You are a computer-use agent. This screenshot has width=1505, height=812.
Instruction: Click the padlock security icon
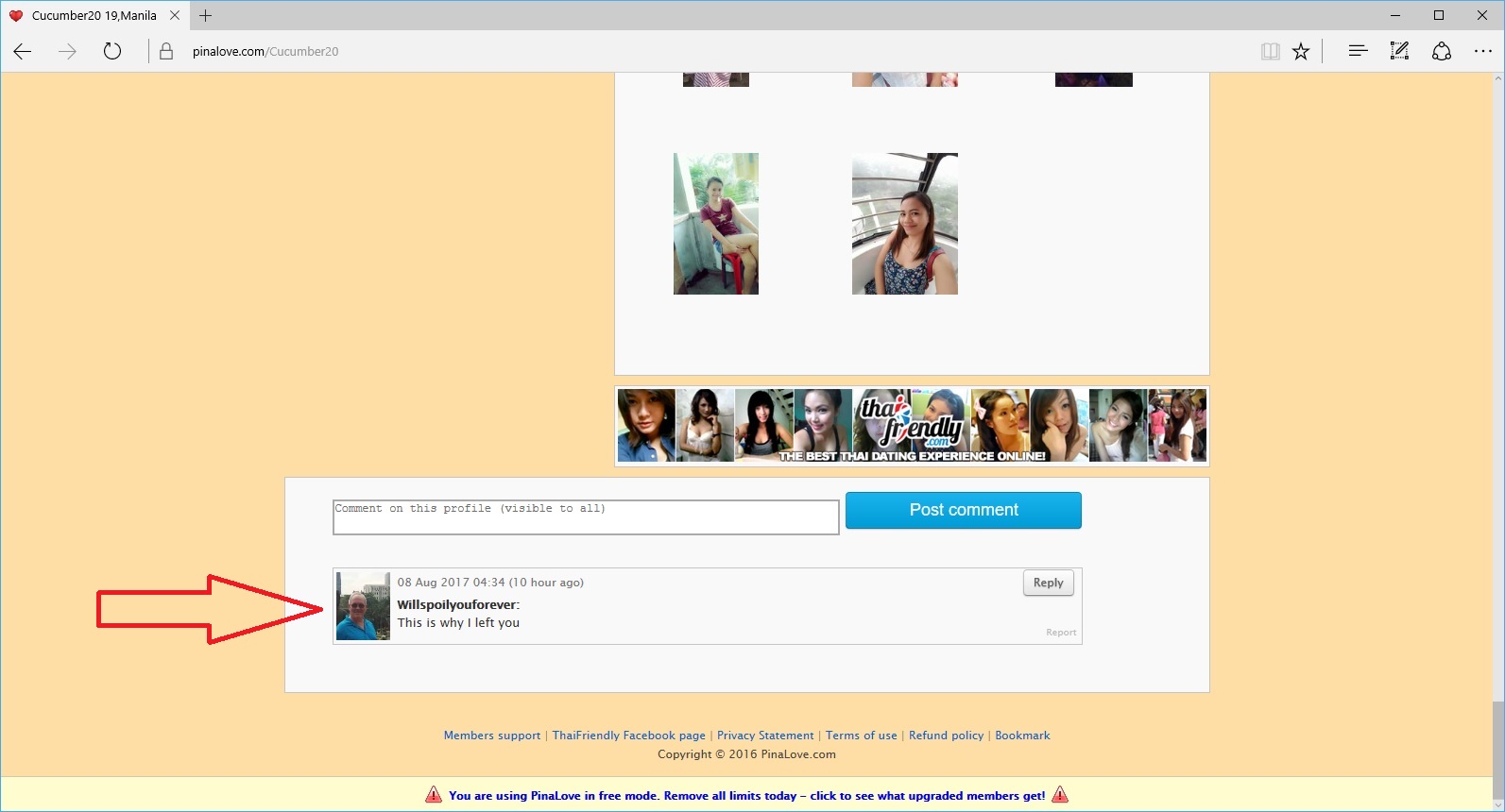pyautogui.click(x=166, y=52)
